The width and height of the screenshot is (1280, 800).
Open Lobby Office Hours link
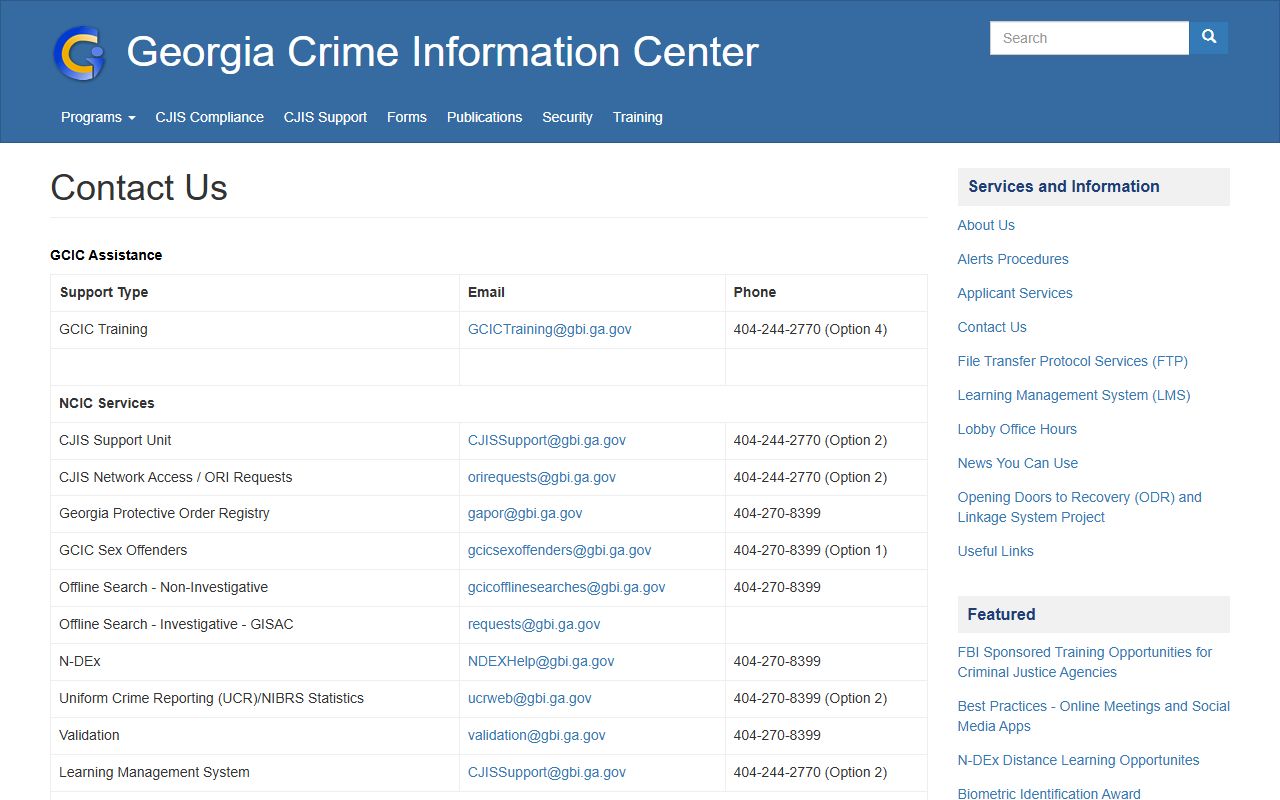1017,429
